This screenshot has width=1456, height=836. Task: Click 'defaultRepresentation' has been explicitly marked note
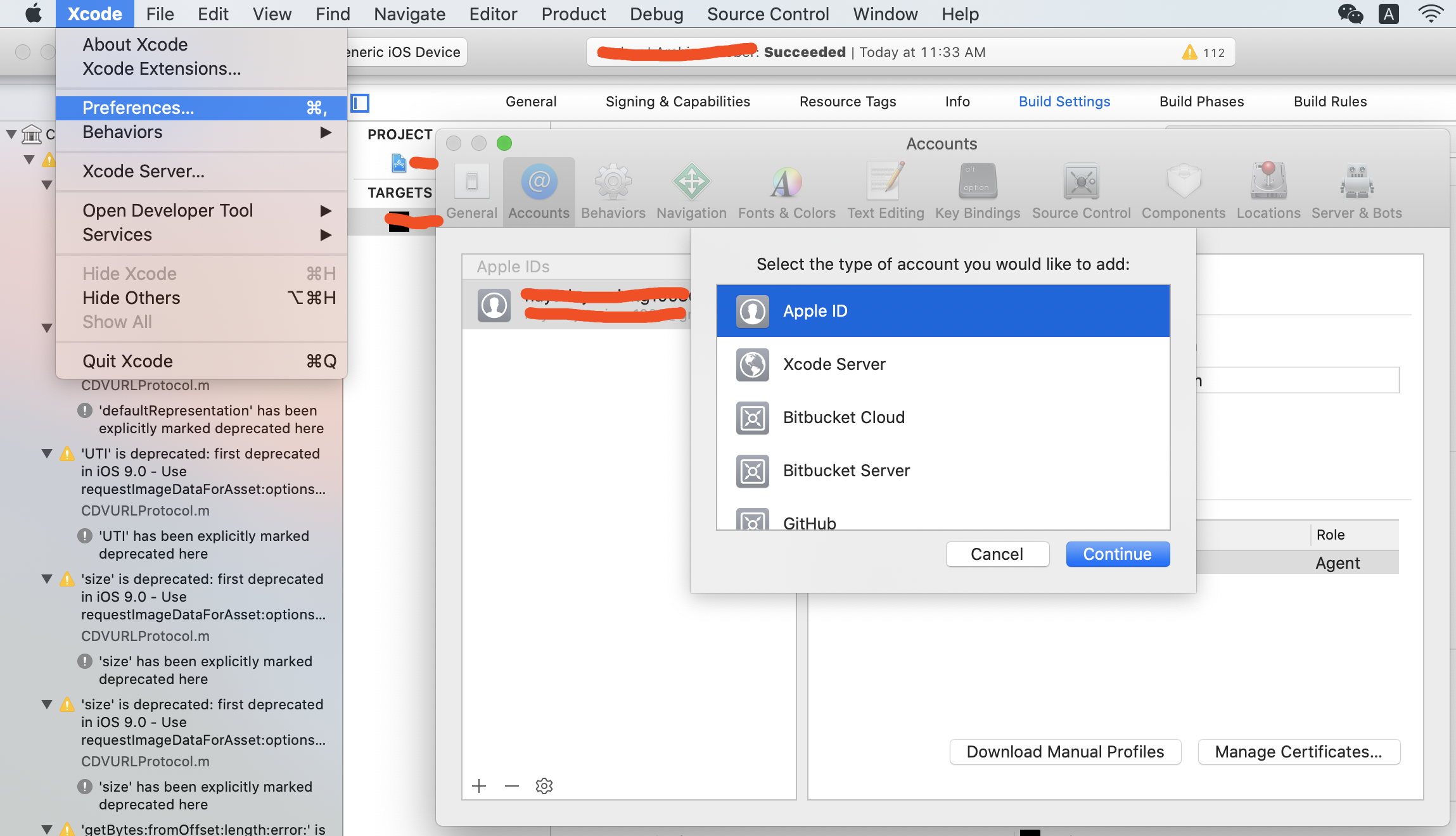(211, 419)
